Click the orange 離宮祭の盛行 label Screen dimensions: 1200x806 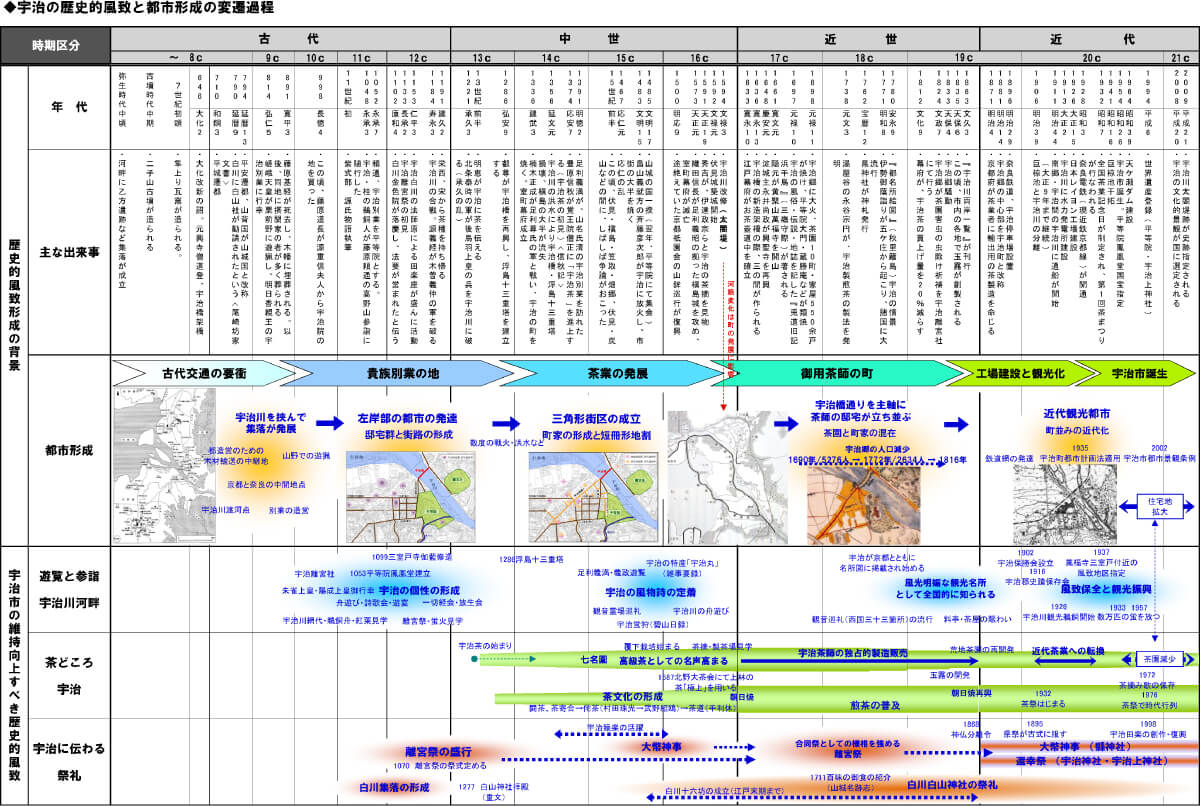point(438,751)
